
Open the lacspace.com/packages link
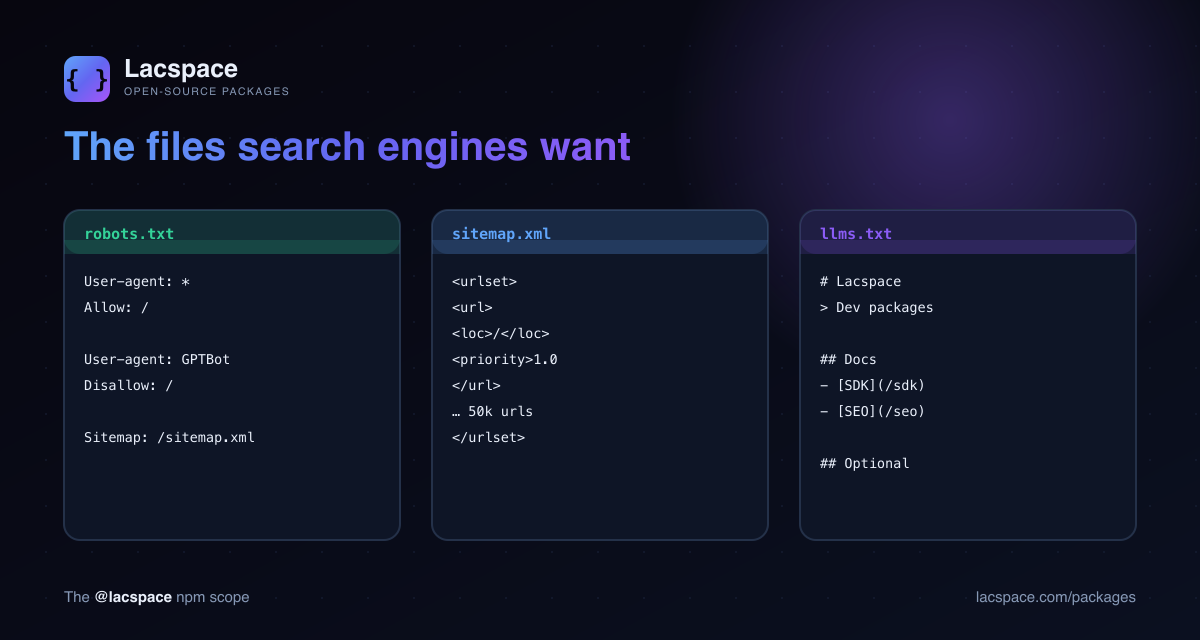pyautogui.click(x=1056, y=597)
